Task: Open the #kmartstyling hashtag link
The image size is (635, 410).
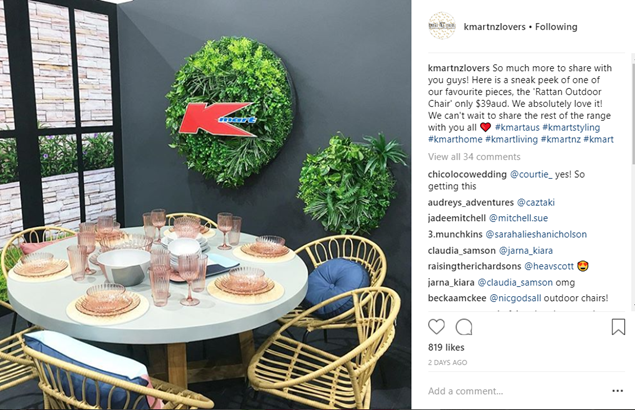Action: [x=571, y=127]
